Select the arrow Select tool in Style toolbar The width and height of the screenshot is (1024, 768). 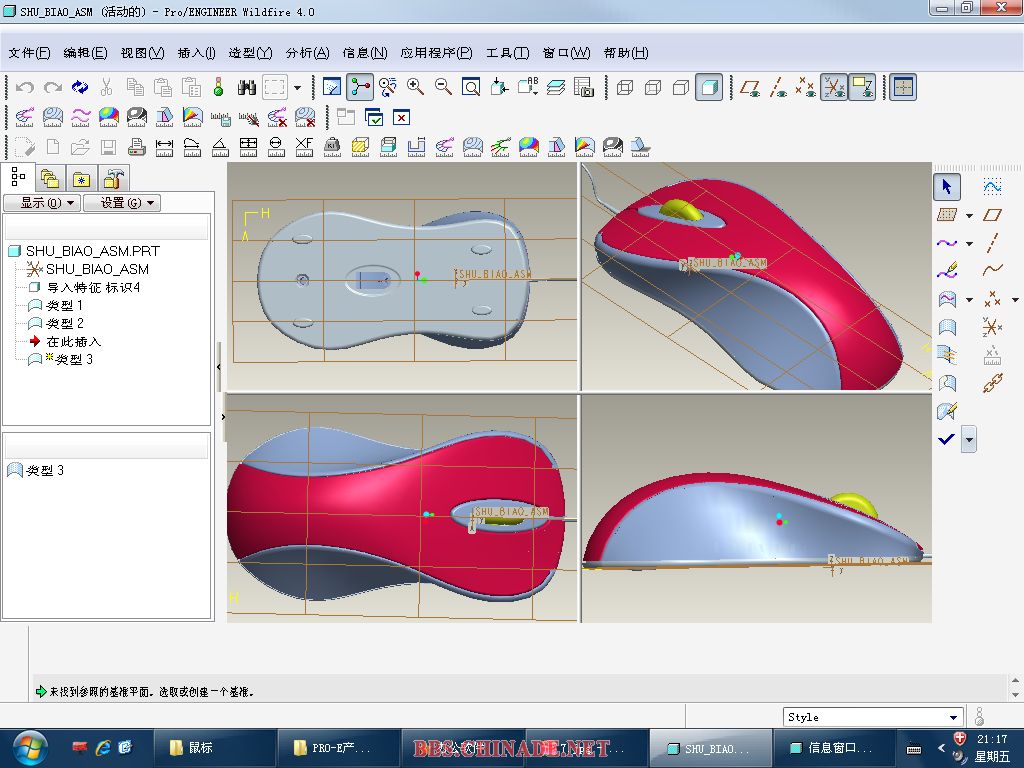tap(947, 187)
